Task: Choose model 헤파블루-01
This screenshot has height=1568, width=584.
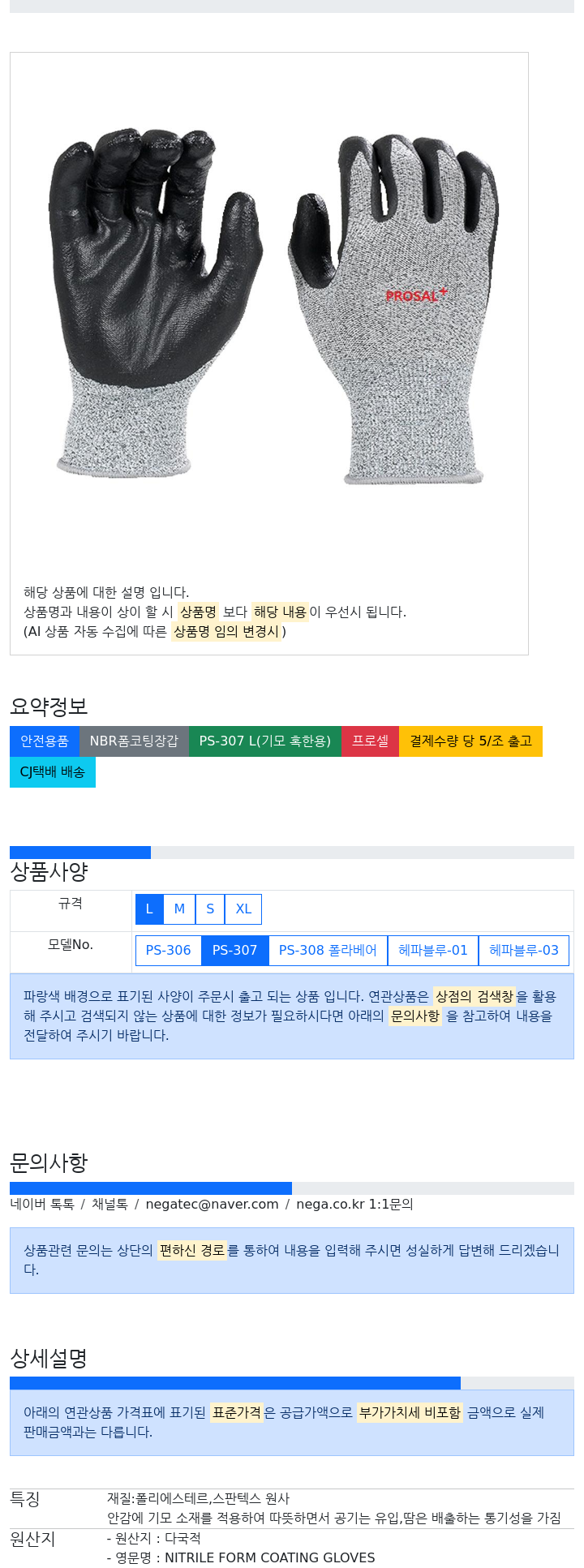Action: (x=433, y=951)
